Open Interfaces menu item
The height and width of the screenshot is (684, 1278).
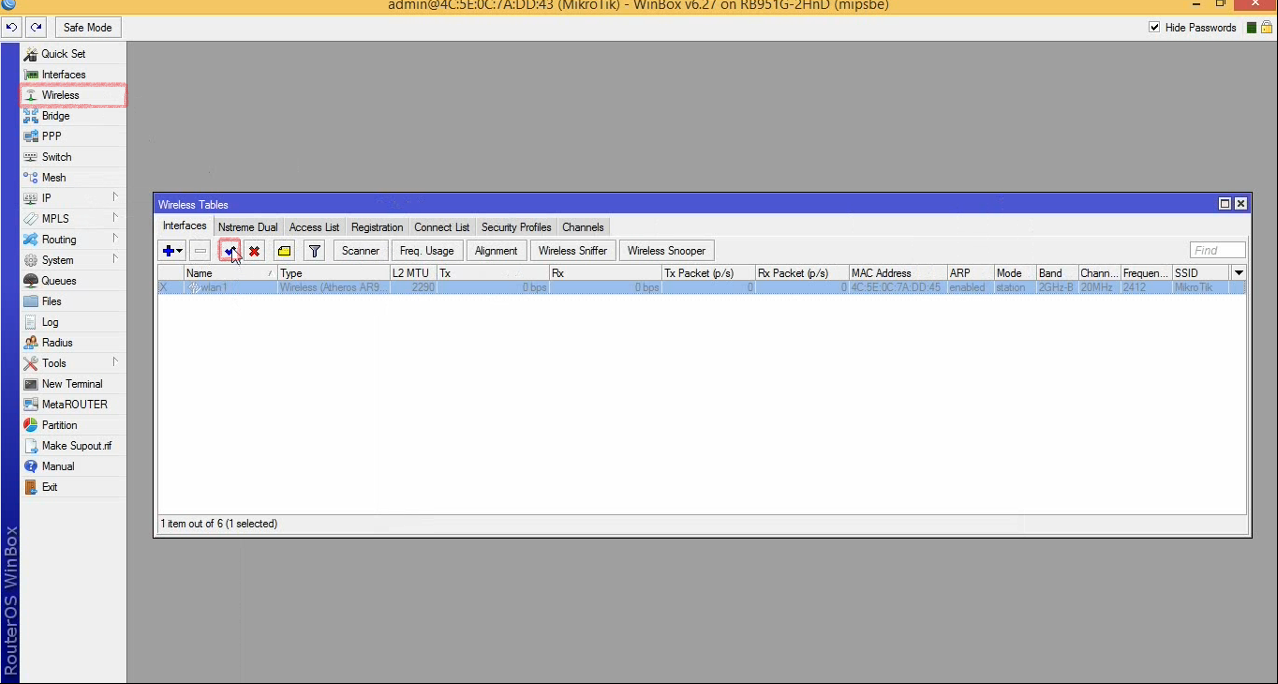pyautogui.click(x=72, y=75)
